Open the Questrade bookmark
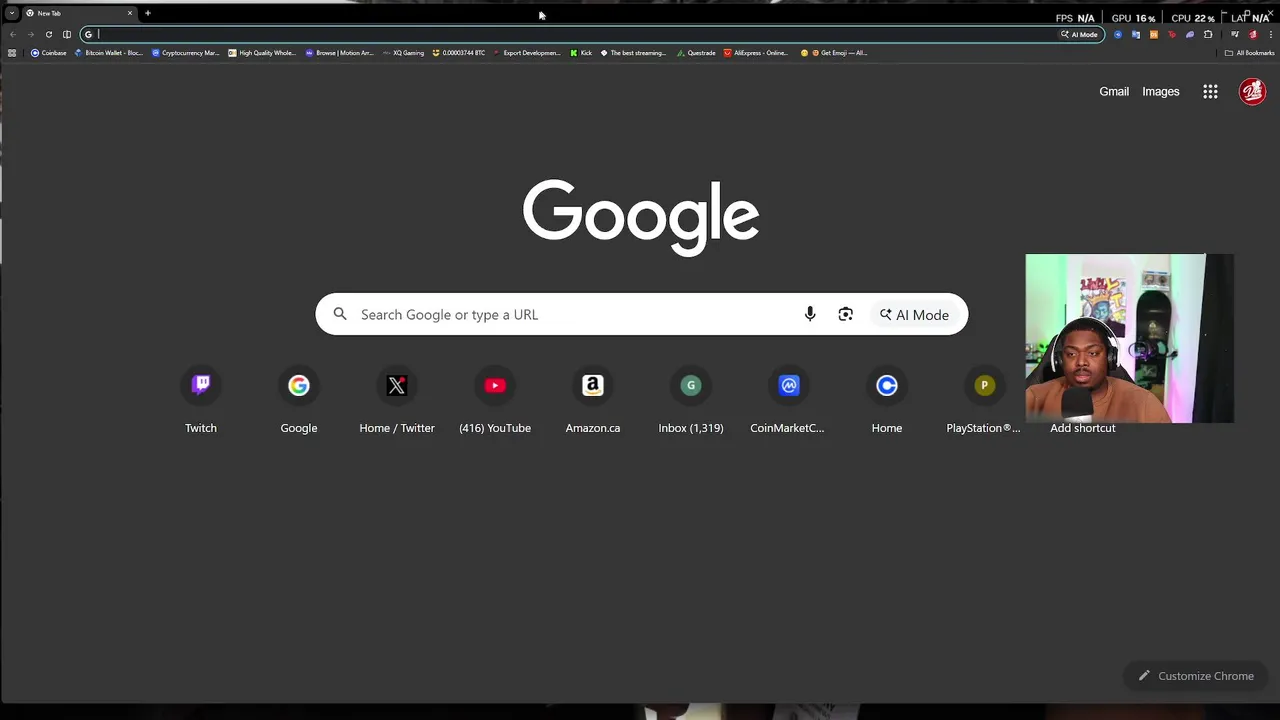Viewport: 1280px width, 720px height. point(696,53)
